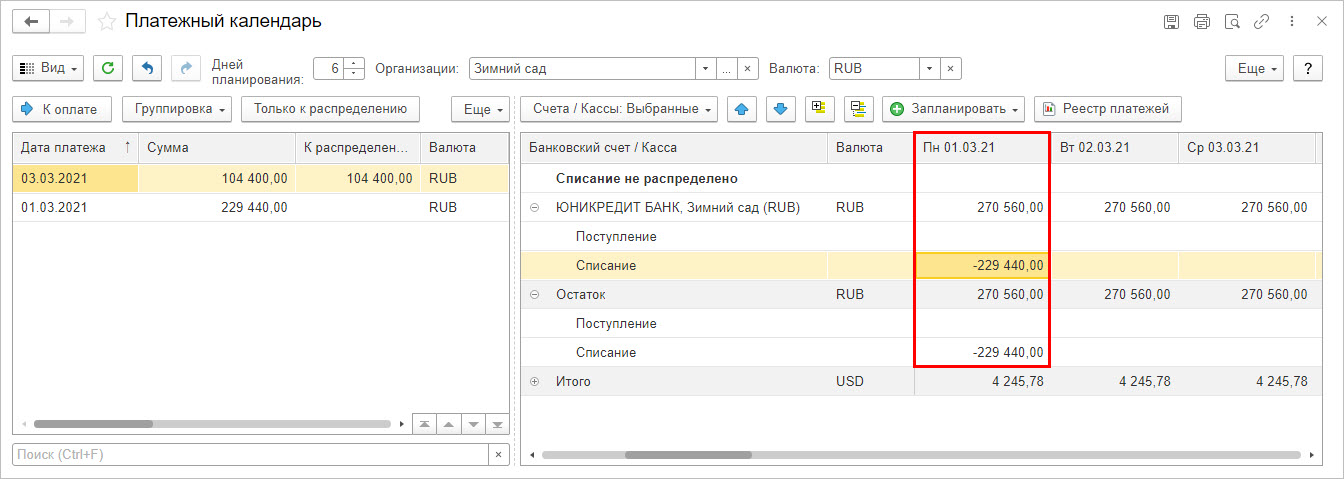Collapse the ЮНИКРЕДИТ БАНК row

tap(534, 208)
